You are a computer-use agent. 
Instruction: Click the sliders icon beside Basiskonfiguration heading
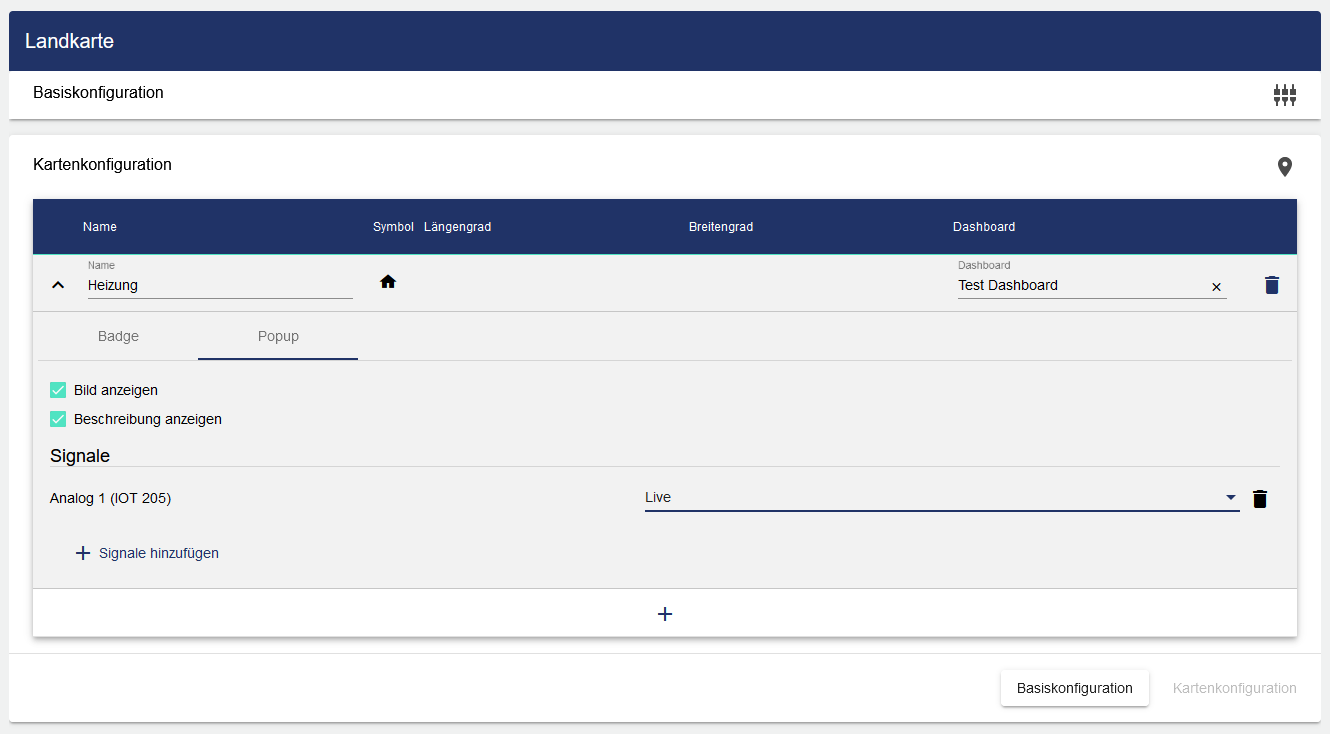coord(1284,95)
